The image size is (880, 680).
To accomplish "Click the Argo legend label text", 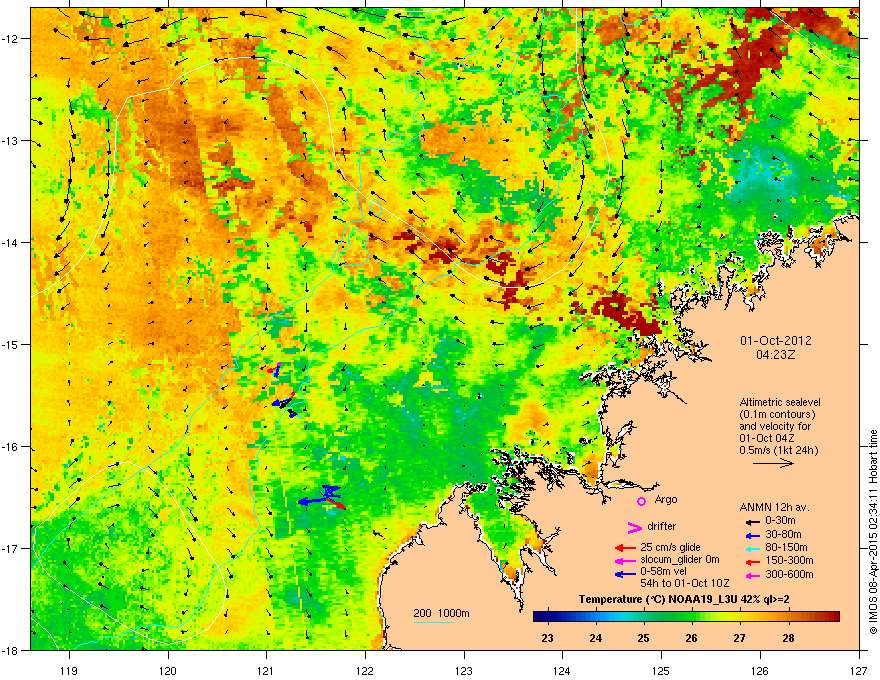I will [666, 500].
